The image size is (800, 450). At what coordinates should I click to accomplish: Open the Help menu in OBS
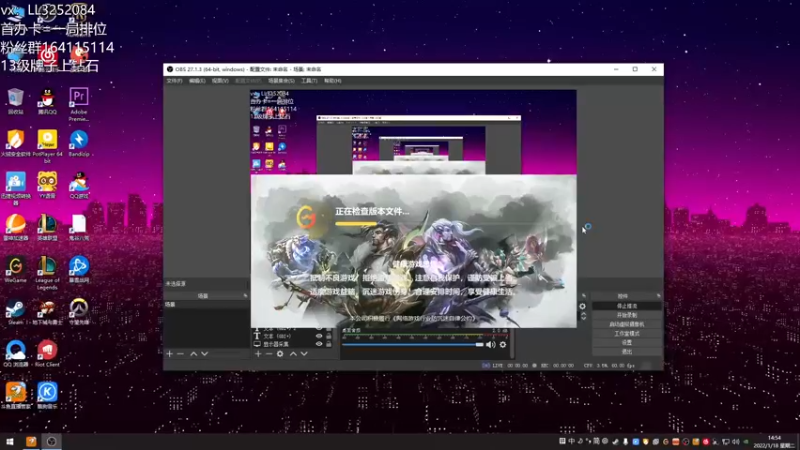point(333,81)
